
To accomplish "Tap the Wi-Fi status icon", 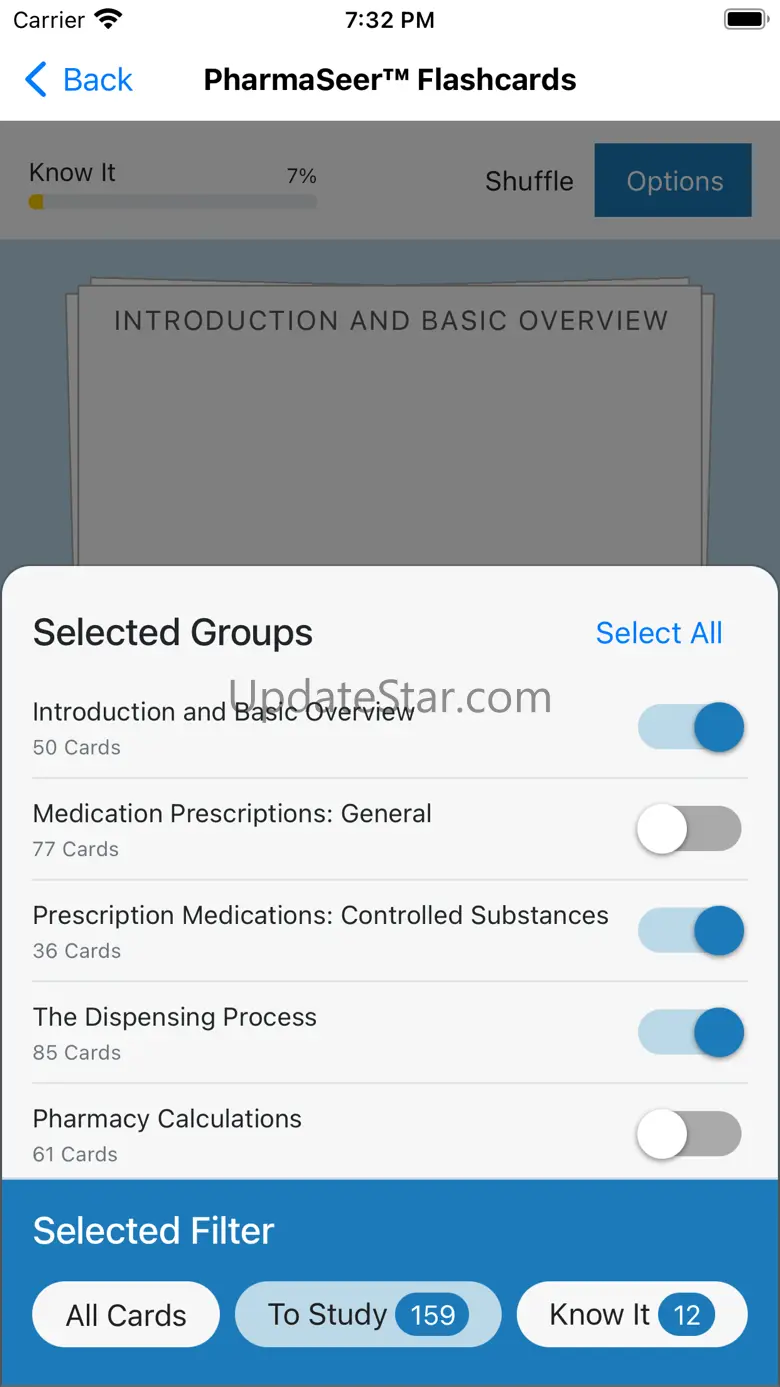I will click(x=107, y=20).
